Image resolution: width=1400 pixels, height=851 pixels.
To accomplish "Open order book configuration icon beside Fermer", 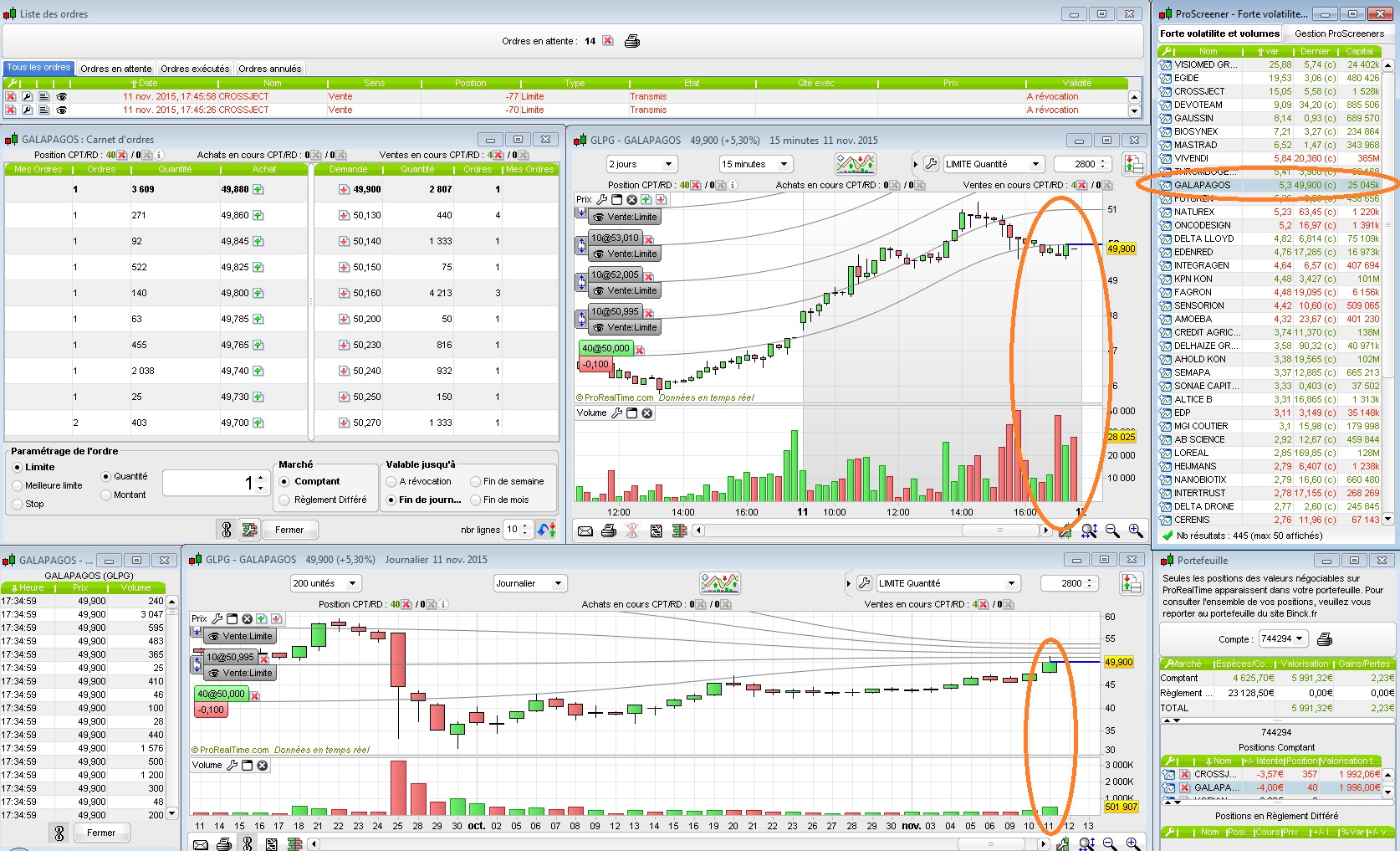I will [x=249, y=530].
